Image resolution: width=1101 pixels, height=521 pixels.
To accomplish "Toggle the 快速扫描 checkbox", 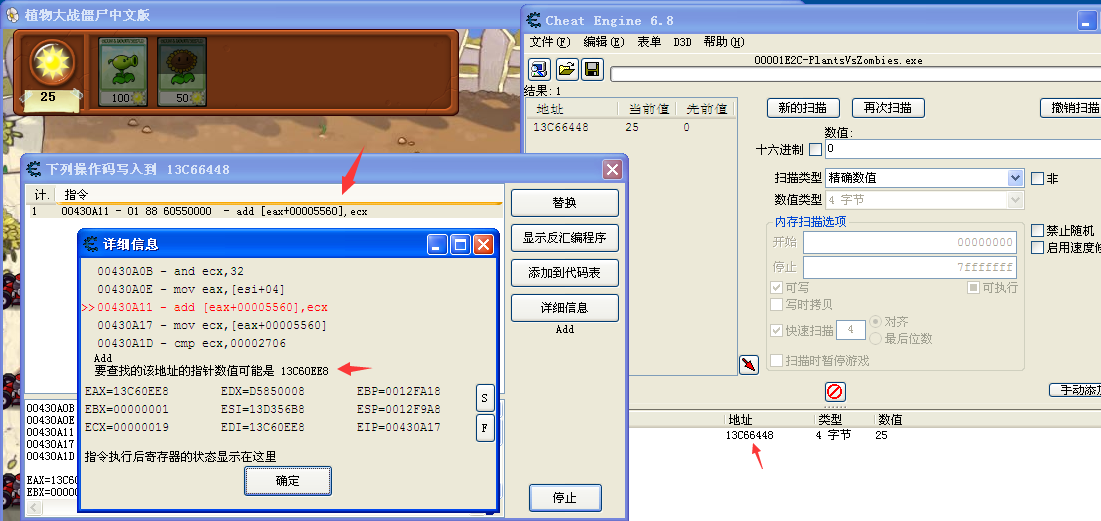I will tap(777, 330).
